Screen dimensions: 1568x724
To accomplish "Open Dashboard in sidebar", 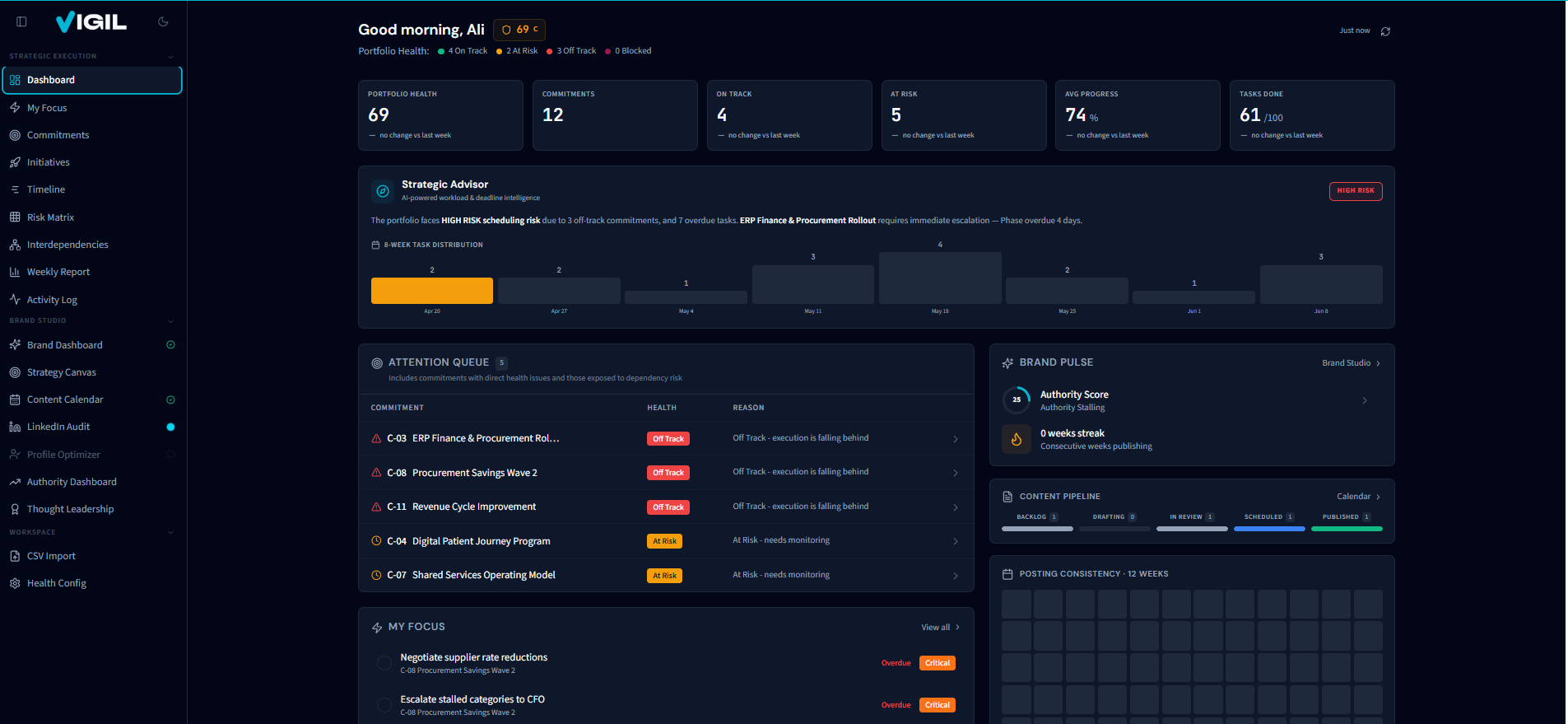I will [x=92, y=80].
